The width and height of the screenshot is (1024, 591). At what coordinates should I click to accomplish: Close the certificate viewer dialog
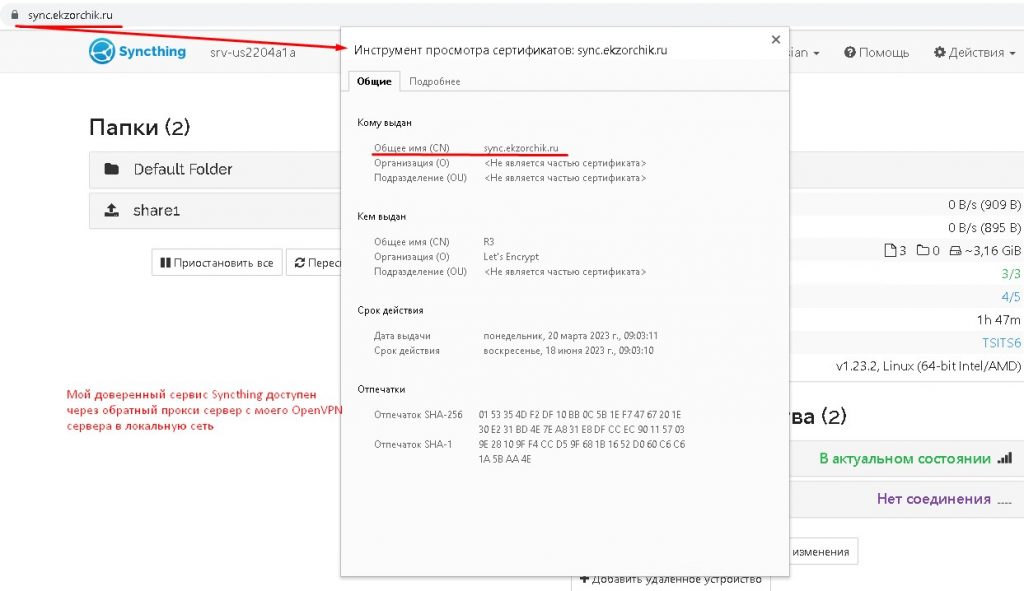775,40
